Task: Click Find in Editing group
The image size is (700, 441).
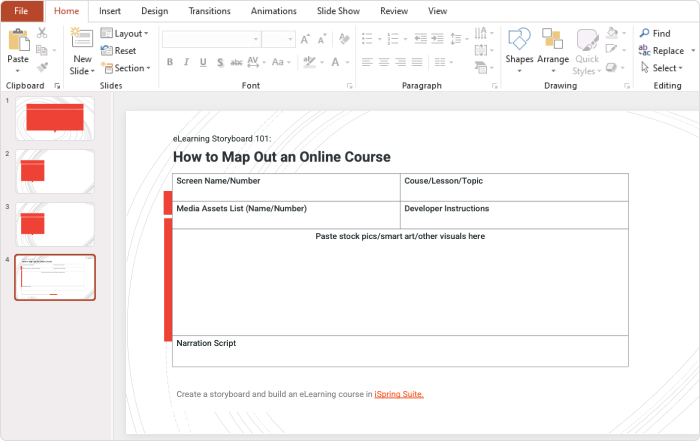Action: tap(655, 33)
